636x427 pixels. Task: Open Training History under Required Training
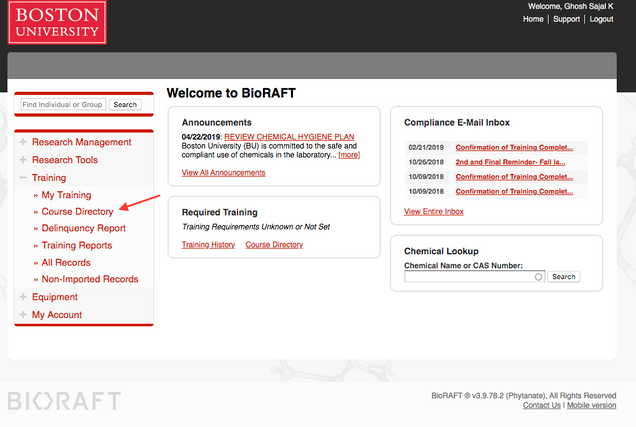click(208, 245)
